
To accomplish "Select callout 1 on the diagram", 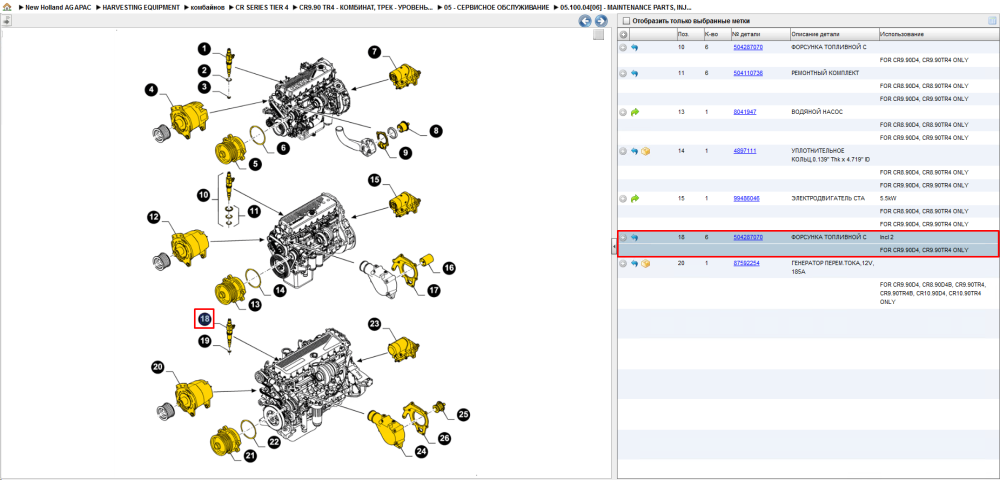I will [x=203, y=48].
